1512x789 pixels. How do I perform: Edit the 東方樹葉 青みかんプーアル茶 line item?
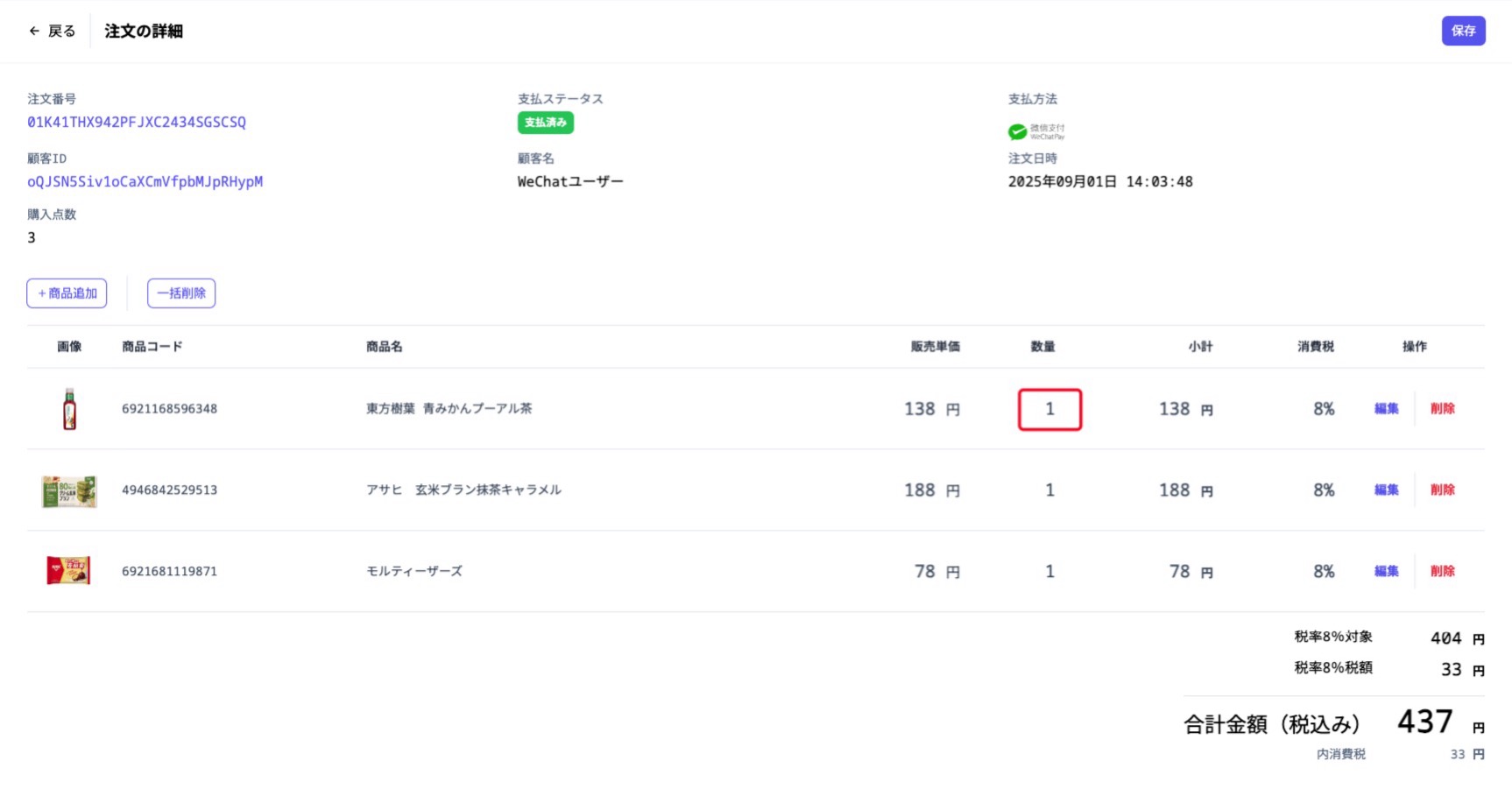point(1385,408)
